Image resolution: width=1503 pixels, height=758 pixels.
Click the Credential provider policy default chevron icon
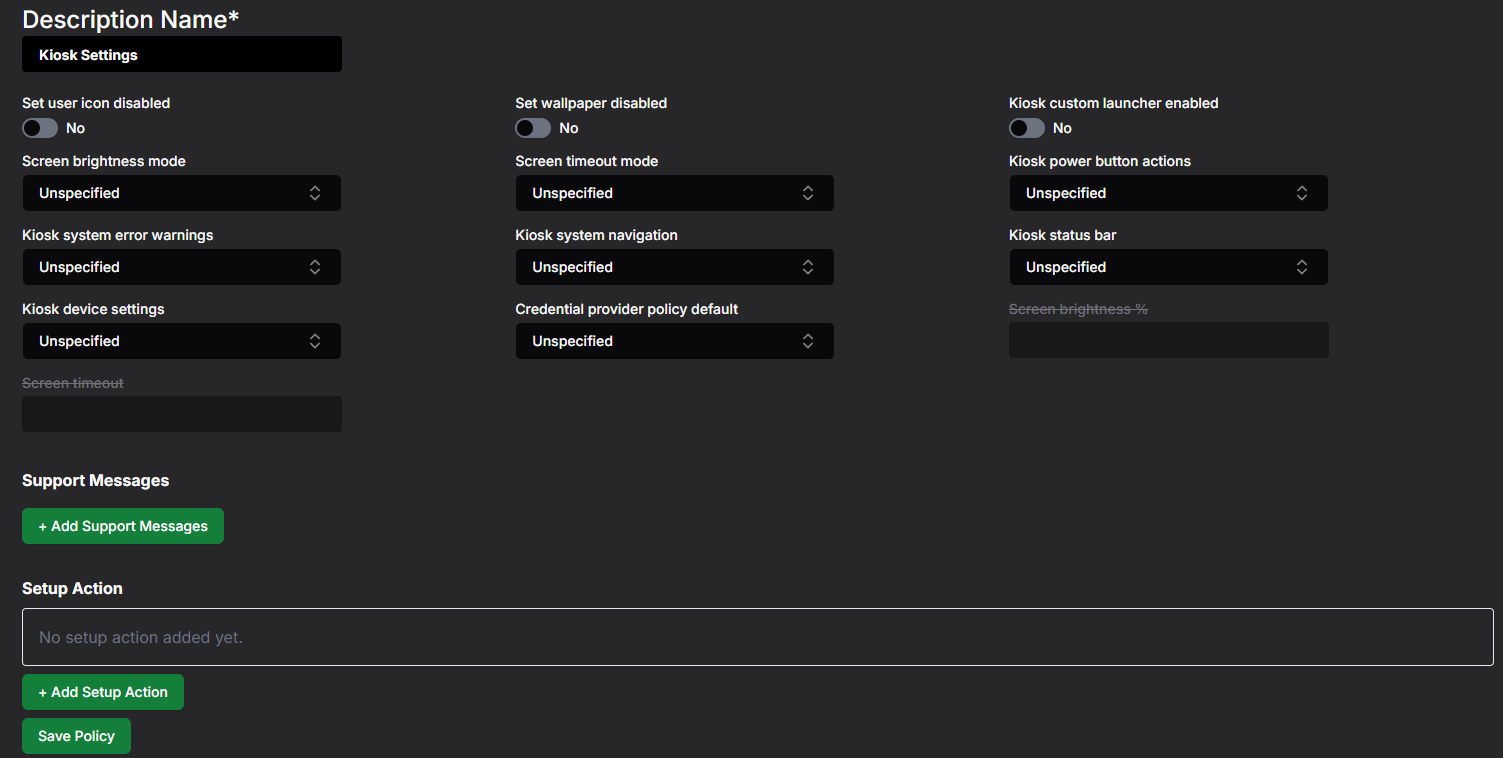tap(808, 341)
